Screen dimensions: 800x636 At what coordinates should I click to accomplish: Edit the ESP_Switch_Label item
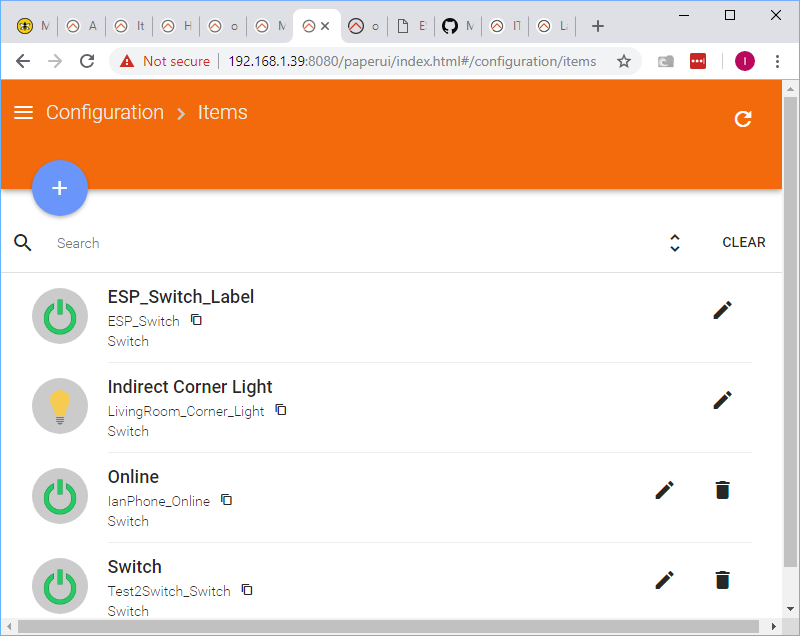coord(722,310)
